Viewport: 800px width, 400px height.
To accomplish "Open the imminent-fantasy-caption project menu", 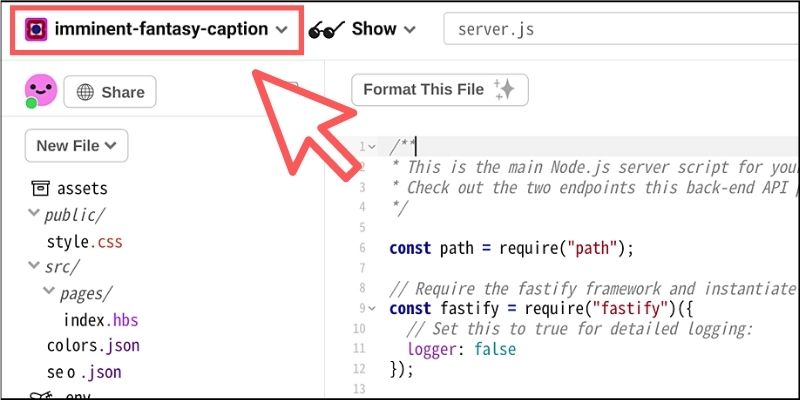I will pos(157,29).
